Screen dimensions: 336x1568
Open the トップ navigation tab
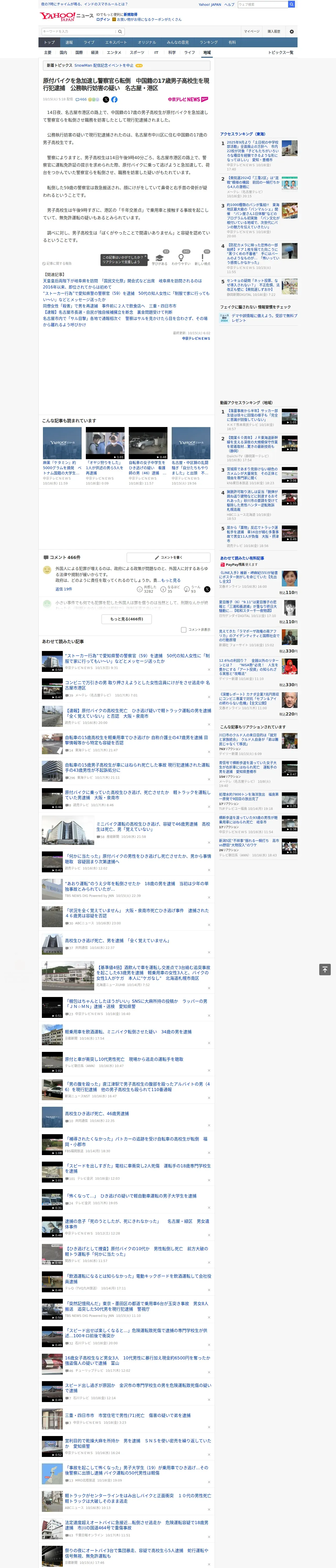pyautogui.click(x=49, y=42)
